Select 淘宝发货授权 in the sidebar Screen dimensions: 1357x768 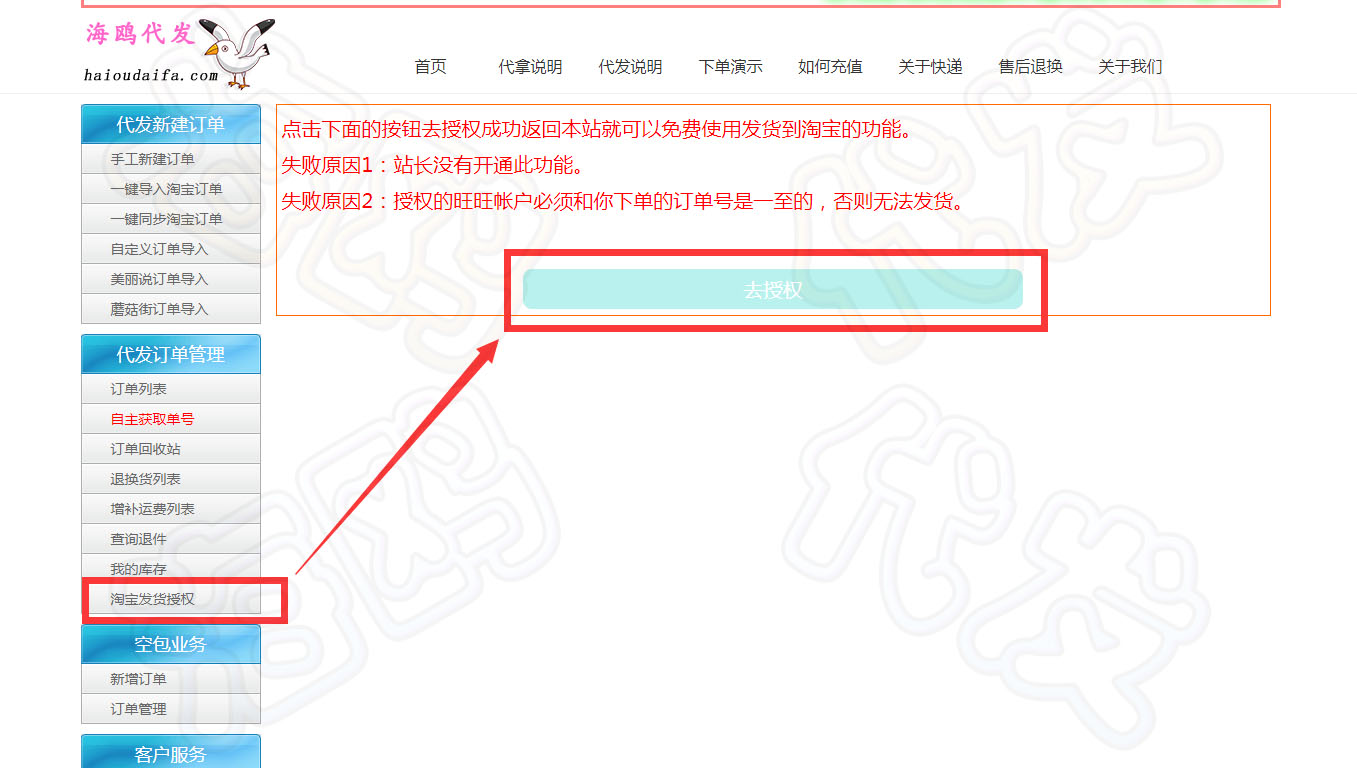(x=171, y=599)
